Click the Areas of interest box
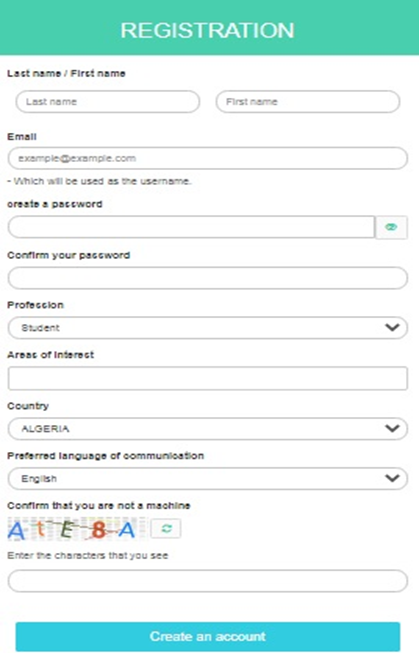 (x=207, y=378)
